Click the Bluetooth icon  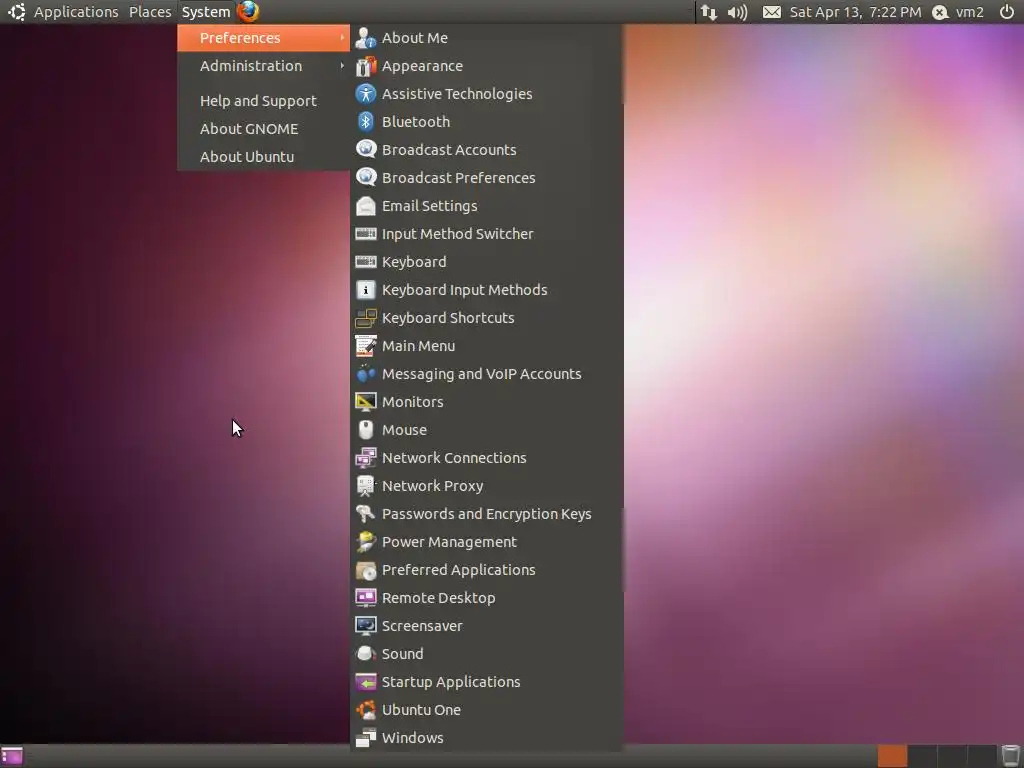[366, 122]
